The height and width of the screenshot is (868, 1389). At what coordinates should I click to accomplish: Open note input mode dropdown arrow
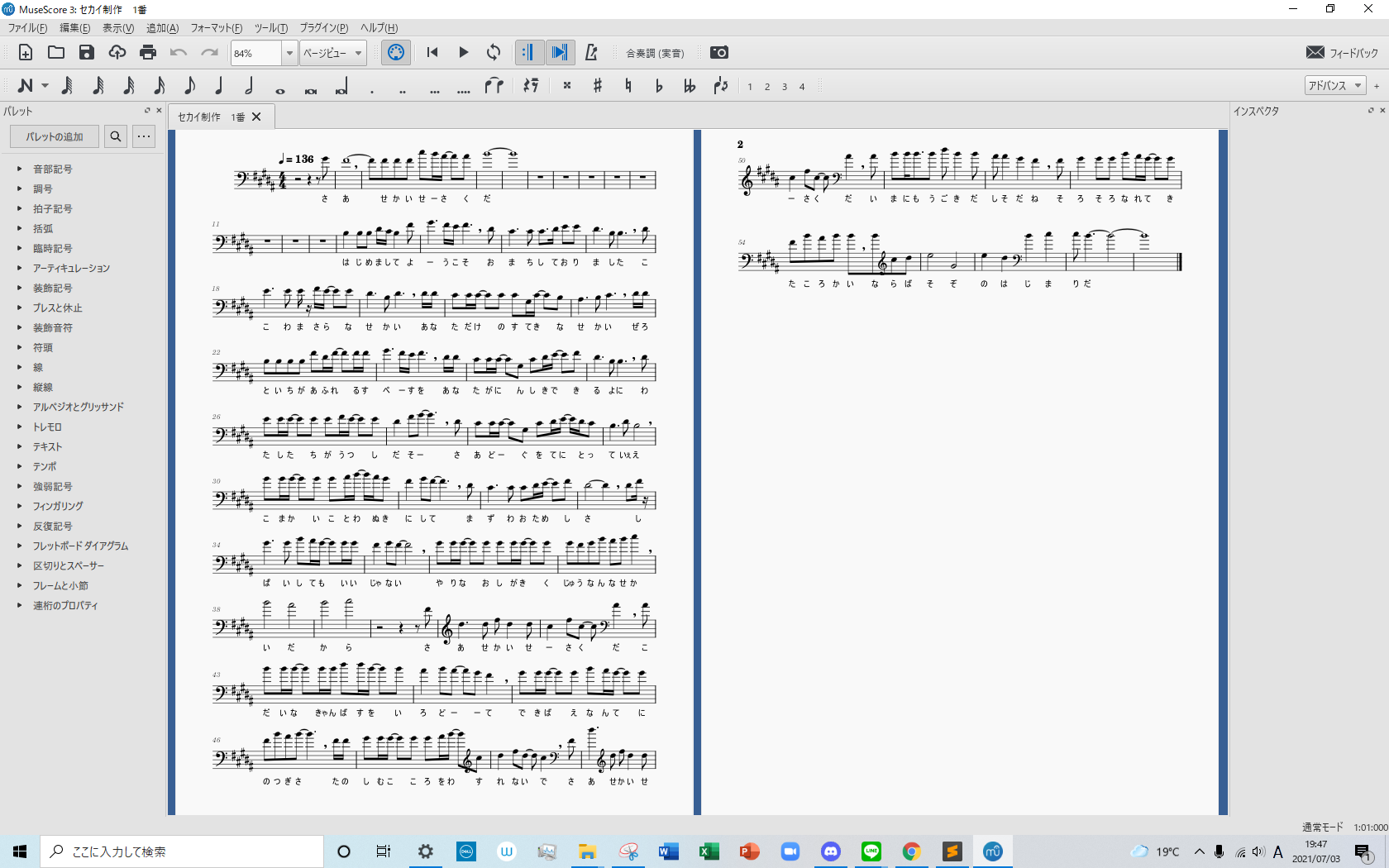(x=45, y=86)
